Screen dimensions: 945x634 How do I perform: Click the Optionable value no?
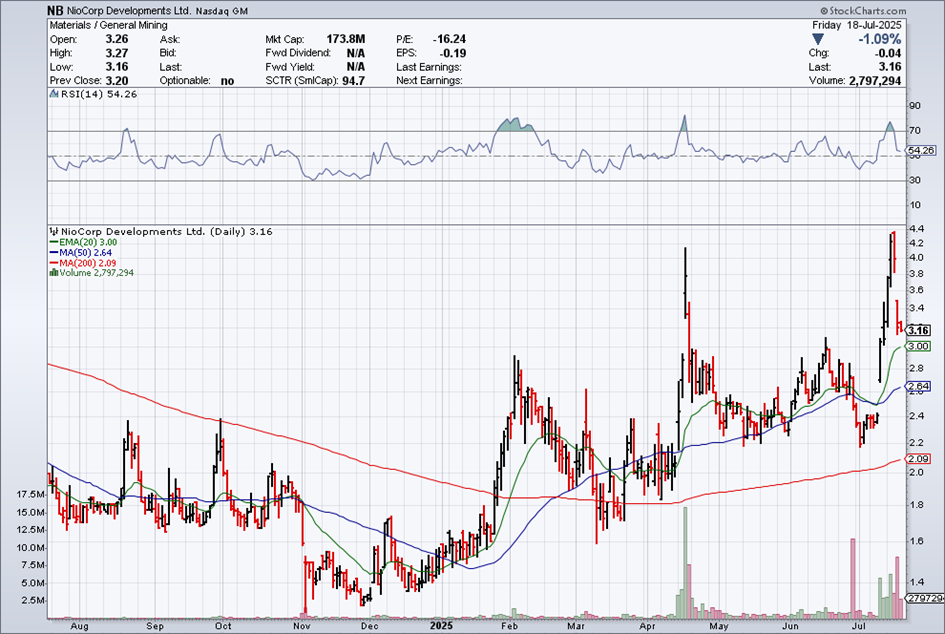[227, 80]
